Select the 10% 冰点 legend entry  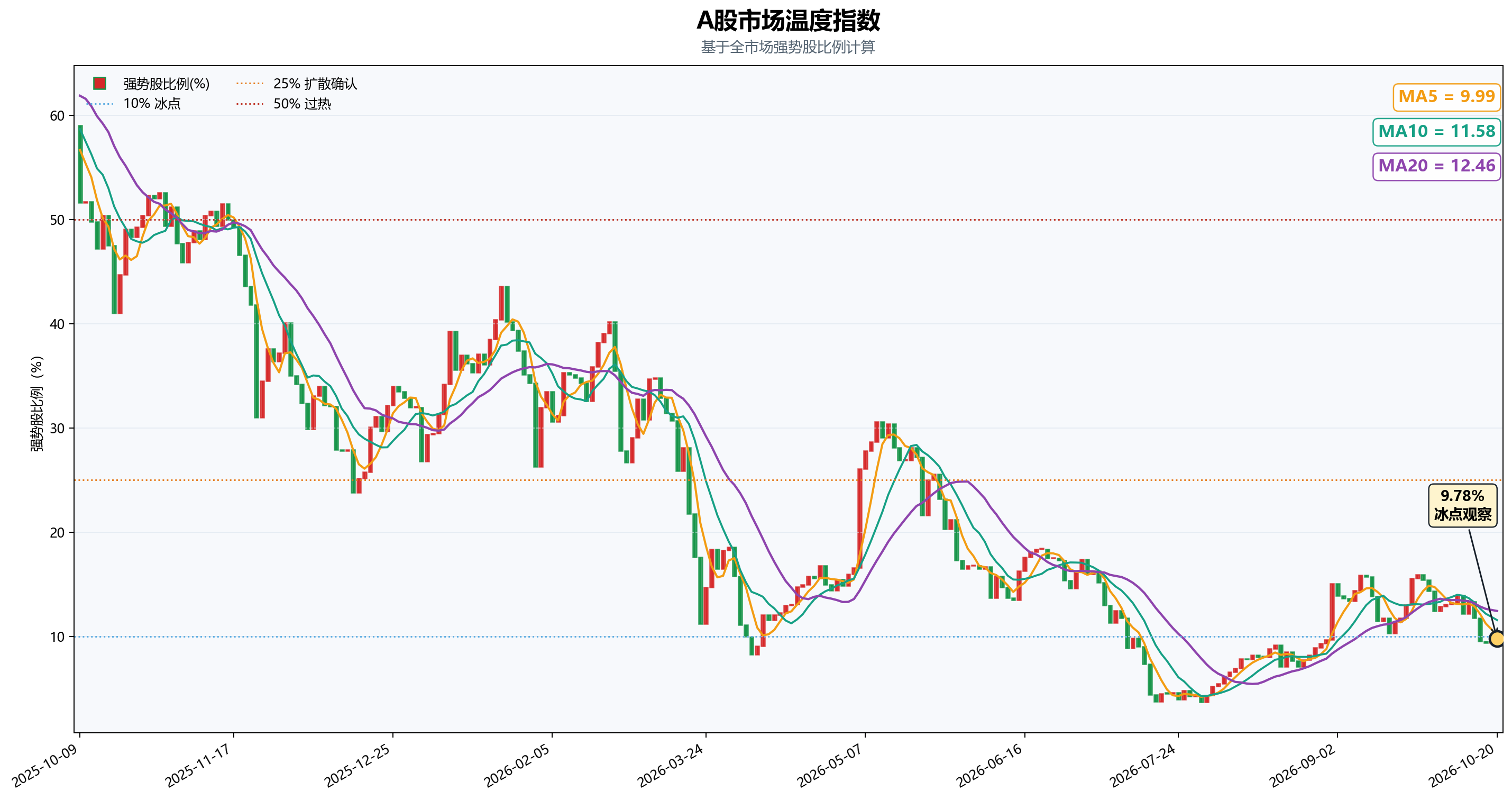click(133, 104)
